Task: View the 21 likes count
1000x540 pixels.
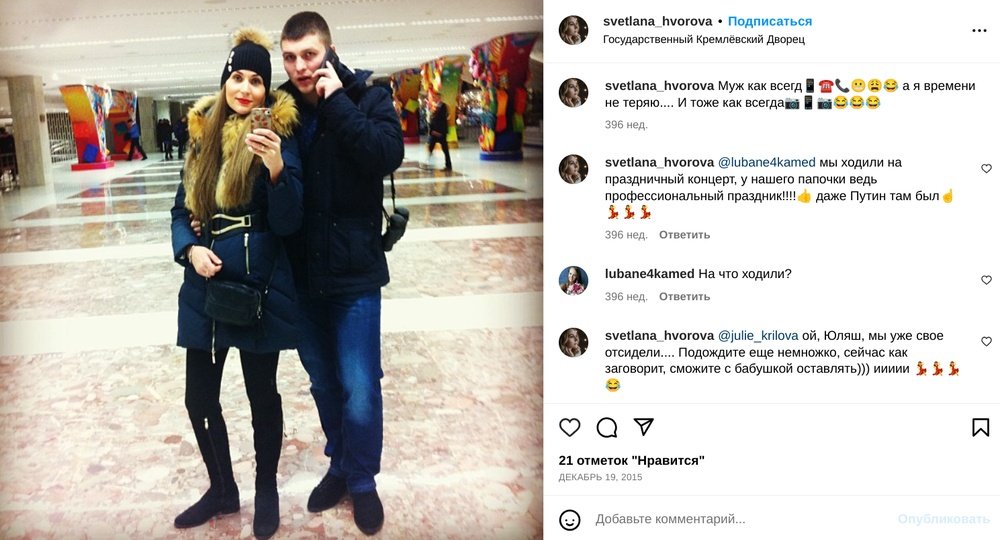Action: (x=631, y=460)
